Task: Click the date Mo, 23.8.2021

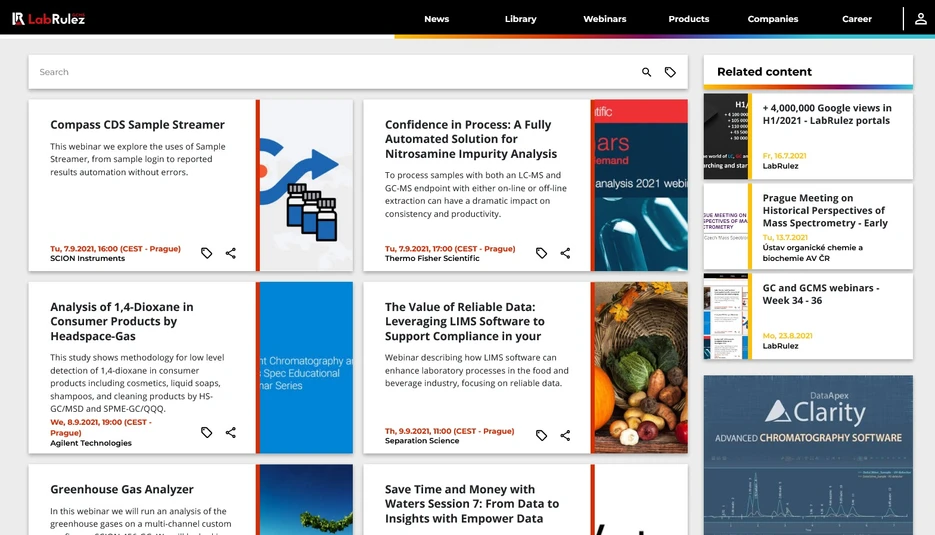Action: [x=787, y=336]
